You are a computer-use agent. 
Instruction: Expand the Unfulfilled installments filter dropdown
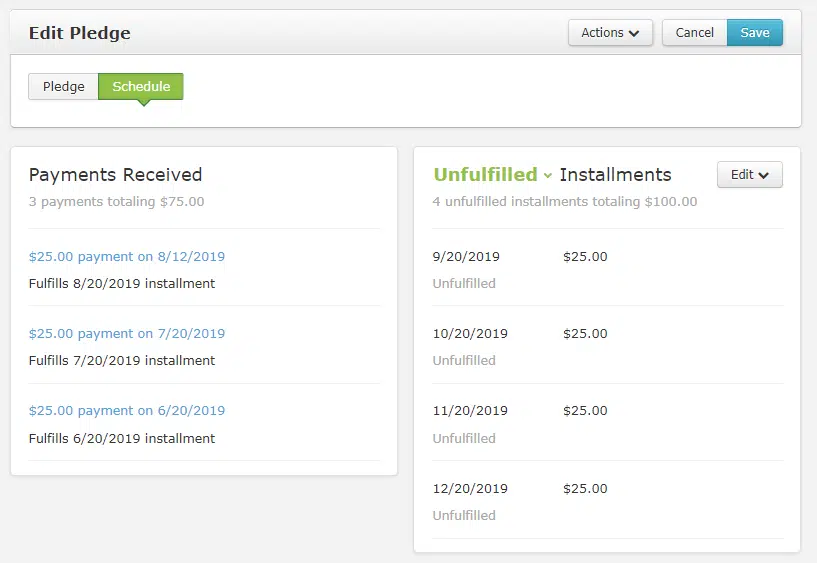pyautogui.click(x=492, y=175)
